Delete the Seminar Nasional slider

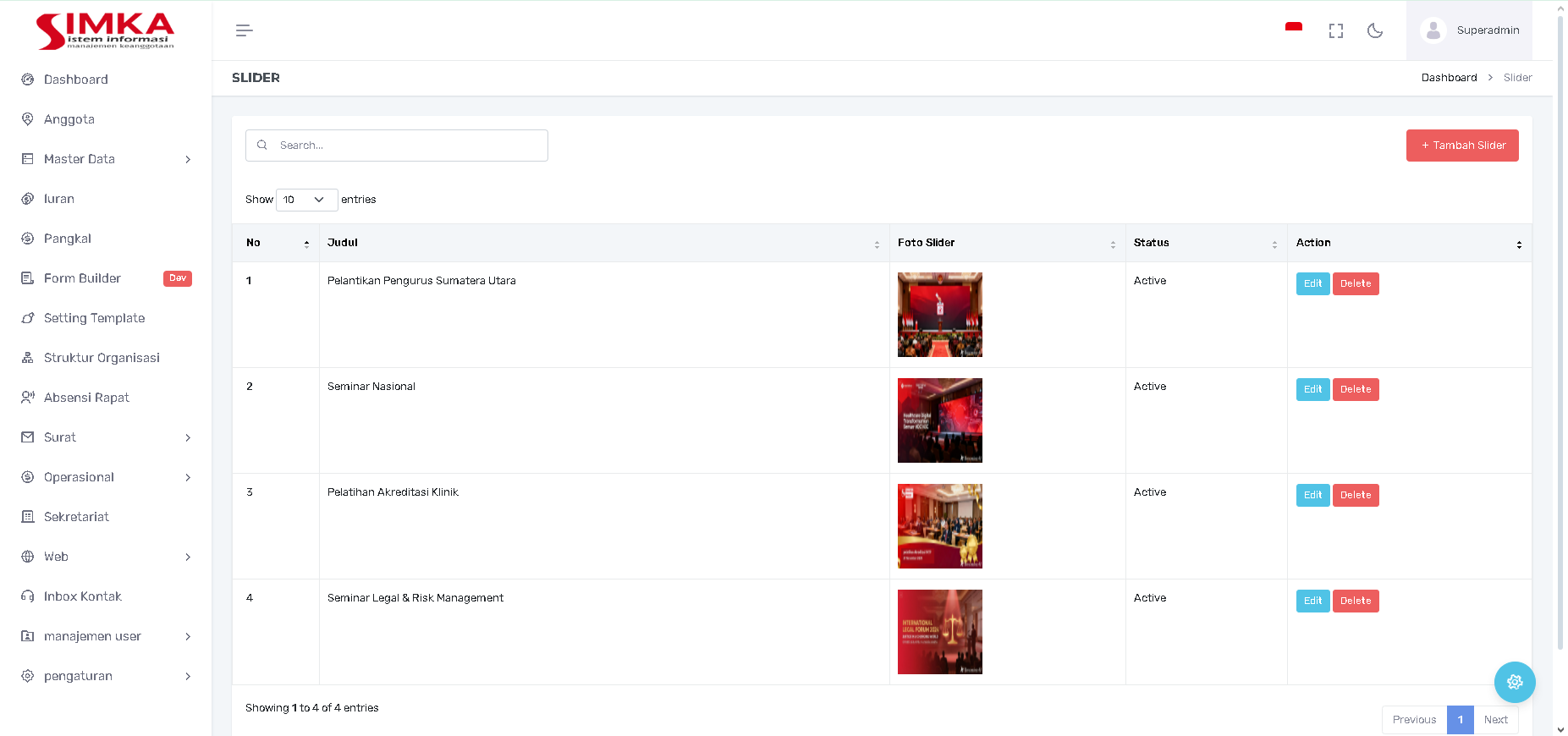[1355, 389]
